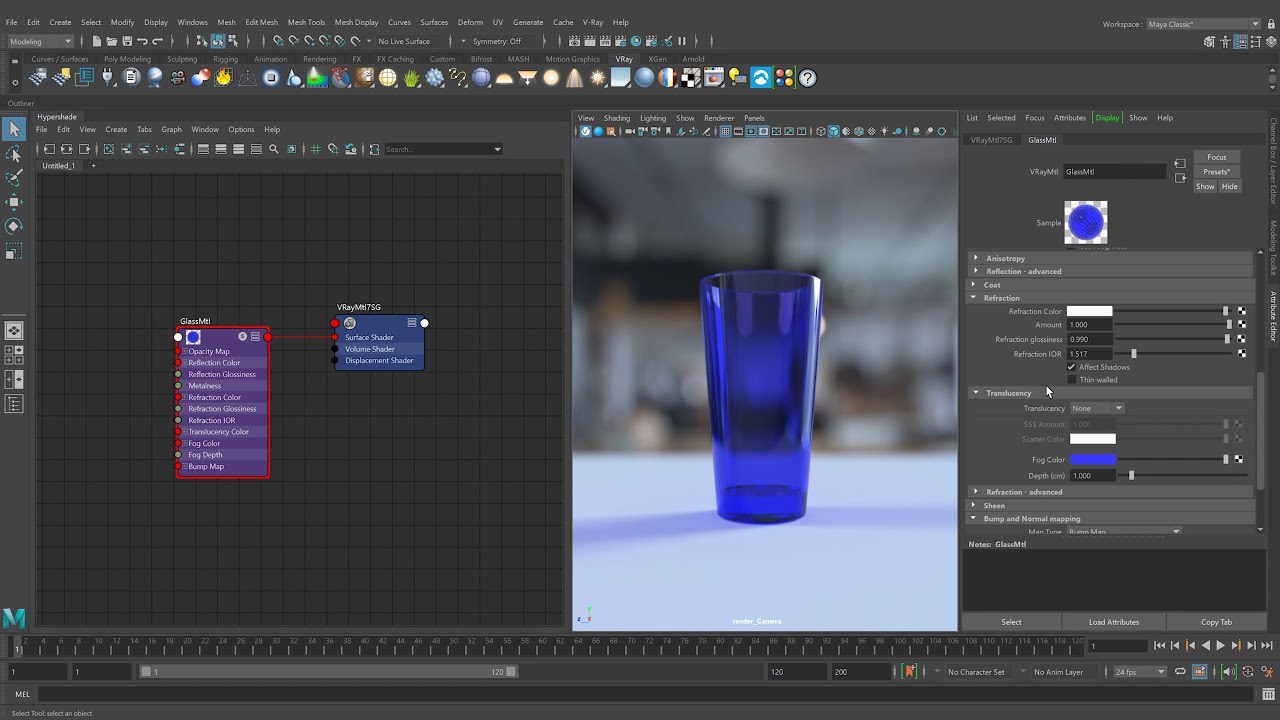Choose the Paint selection brush tool

coord(14,178)
